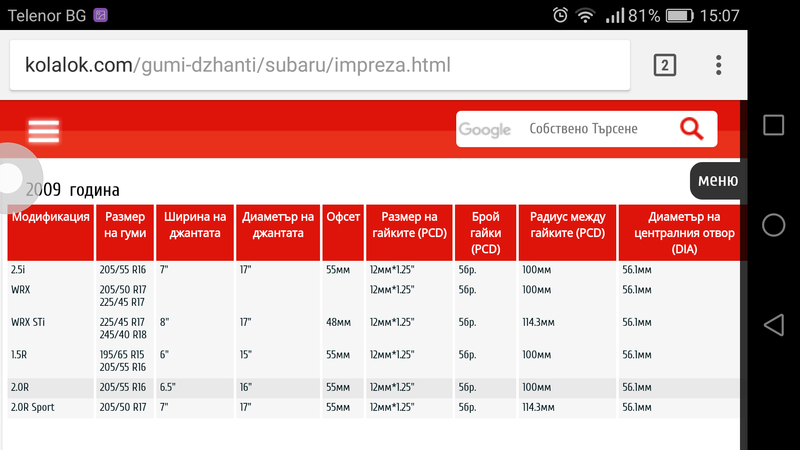The height and width of the screenshot is (450, 800).
Task: Click the red search magnifier icon
Action: tap(691, 129)
